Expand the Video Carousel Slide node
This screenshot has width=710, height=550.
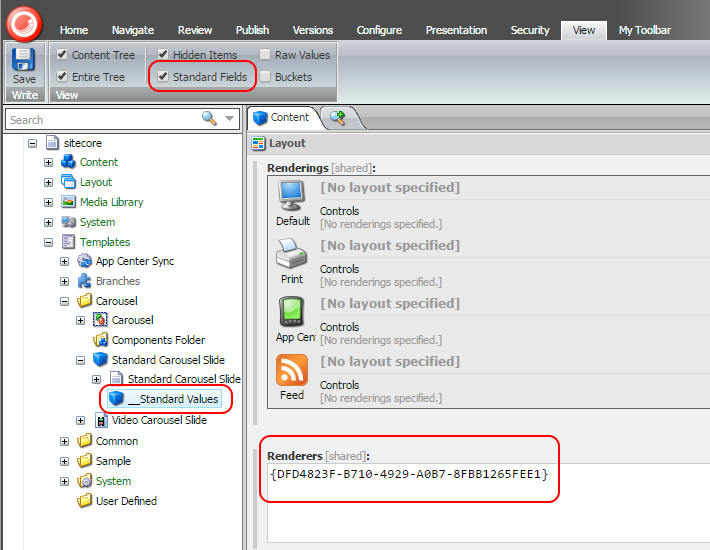[80, 421]
